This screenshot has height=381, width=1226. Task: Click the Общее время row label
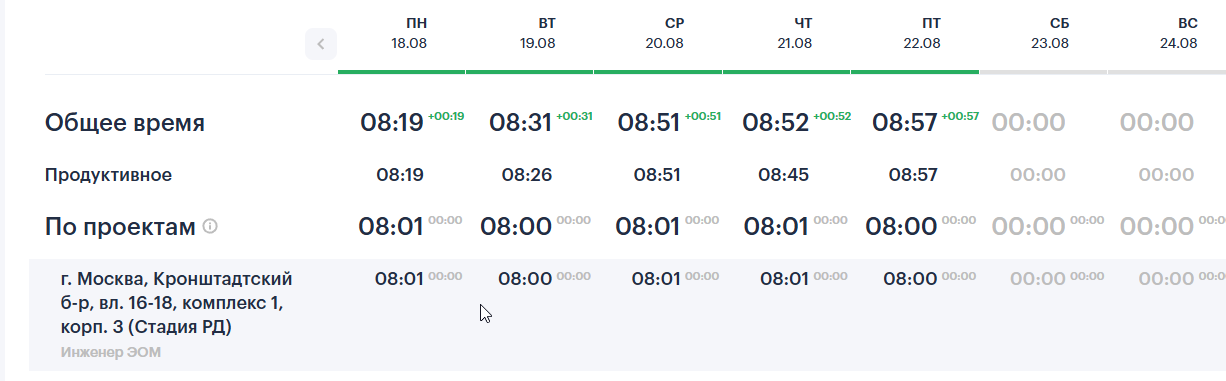coord(125,123)
